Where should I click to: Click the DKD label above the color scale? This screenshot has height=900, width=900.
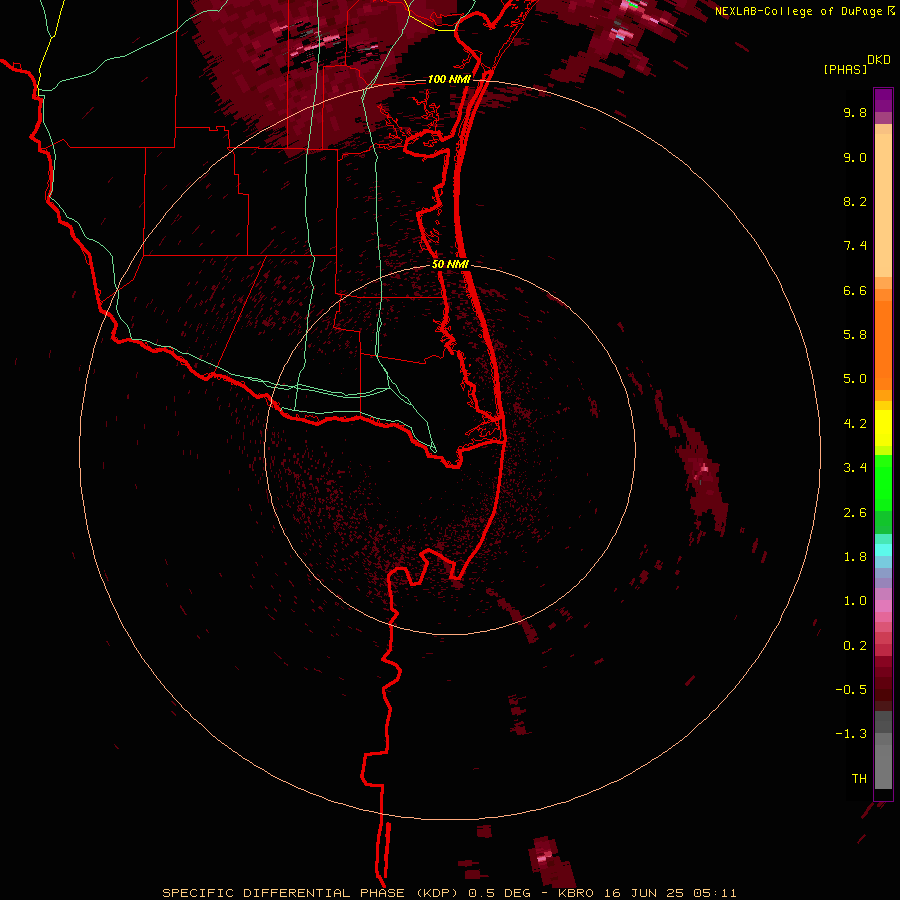[878, 60]
